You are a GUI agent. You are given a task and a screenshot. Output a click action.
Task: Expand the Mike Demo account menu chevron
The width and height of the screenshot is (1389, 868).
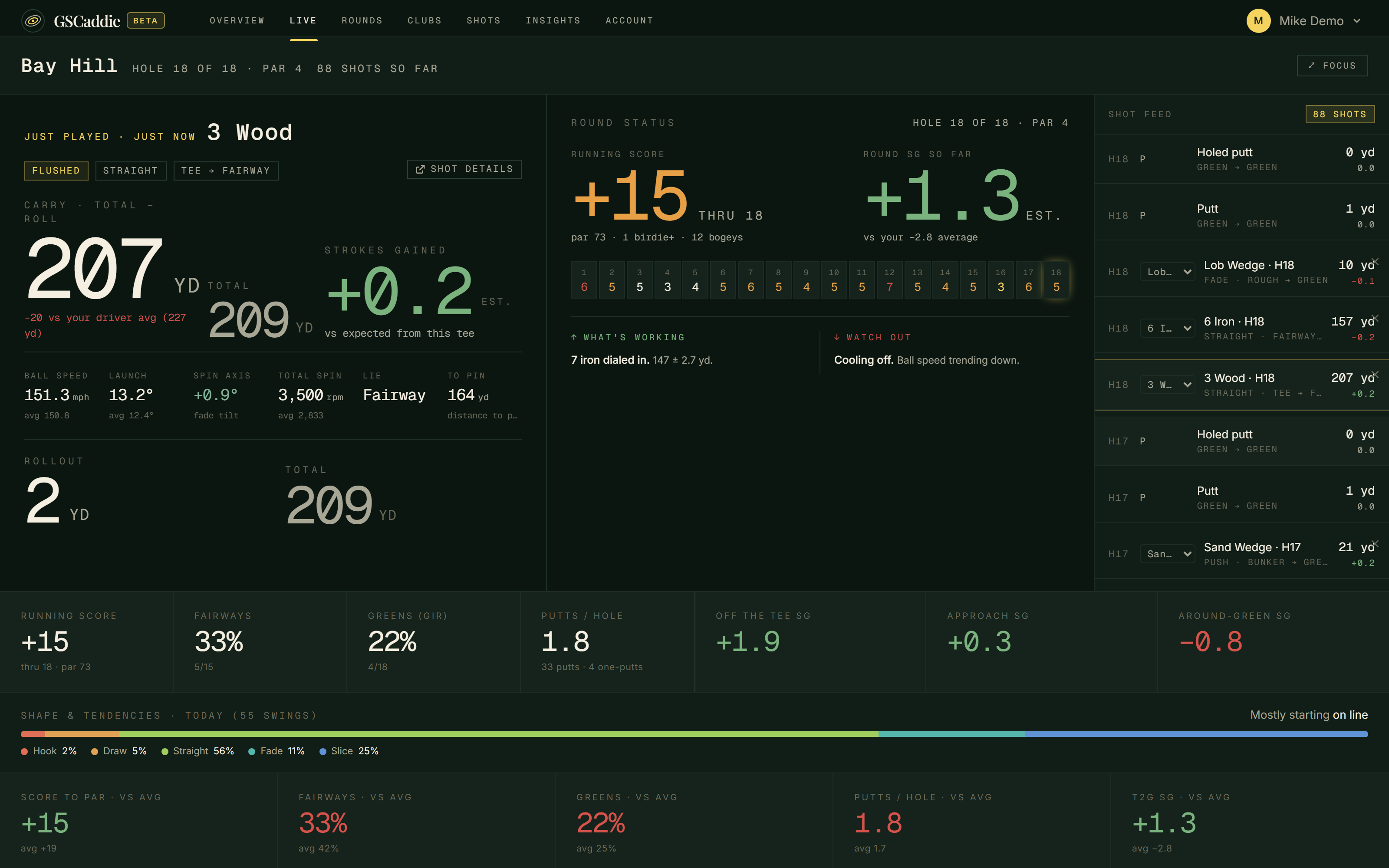tap(1357, 21)
